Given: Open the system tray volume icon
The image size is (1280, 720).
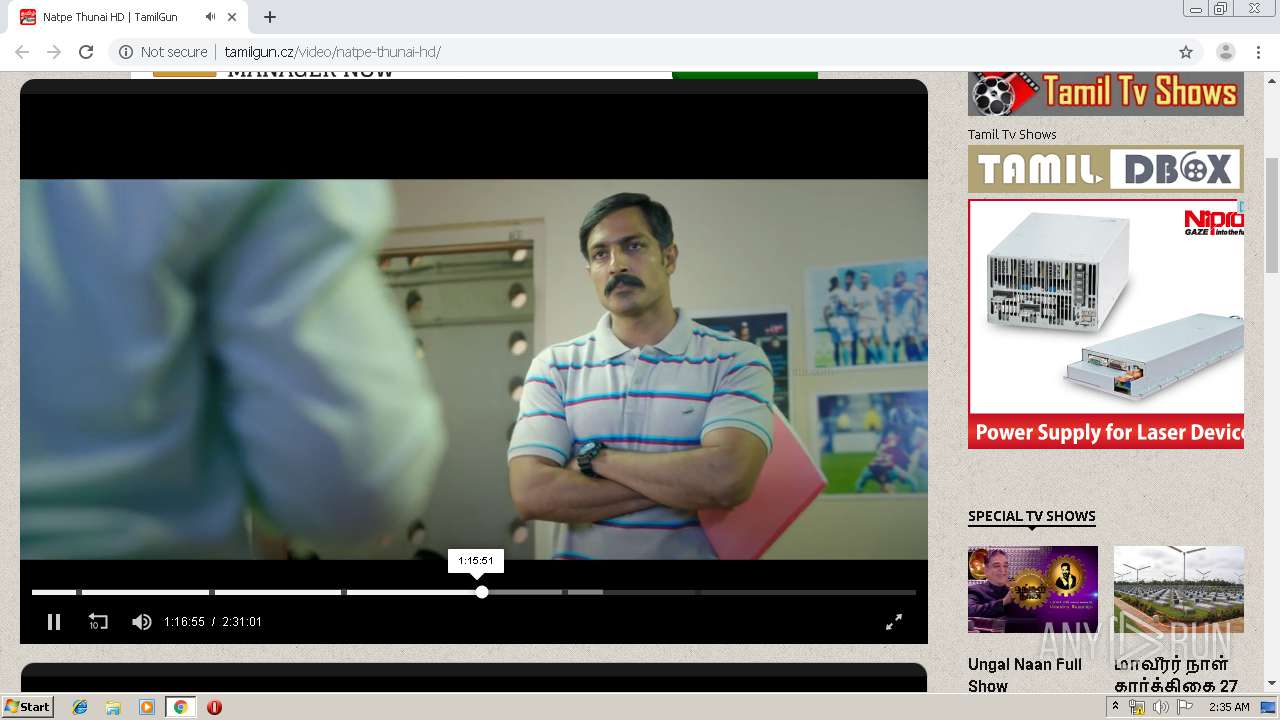Looking at the screenshot, I should coord(1160,707).
